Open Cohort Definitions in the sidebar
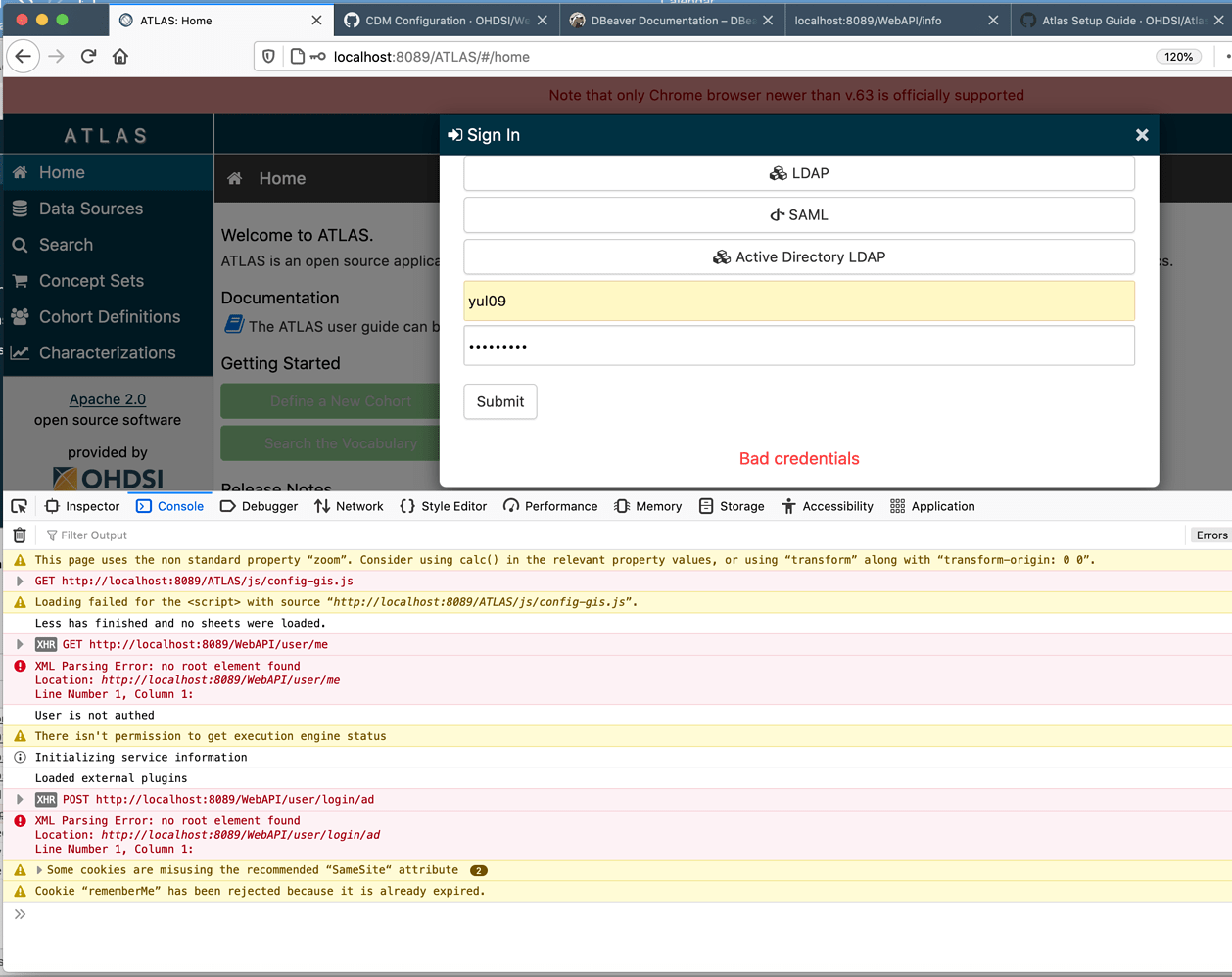The width and height of the screenshot is (1232, 977). tap(107, 317)
